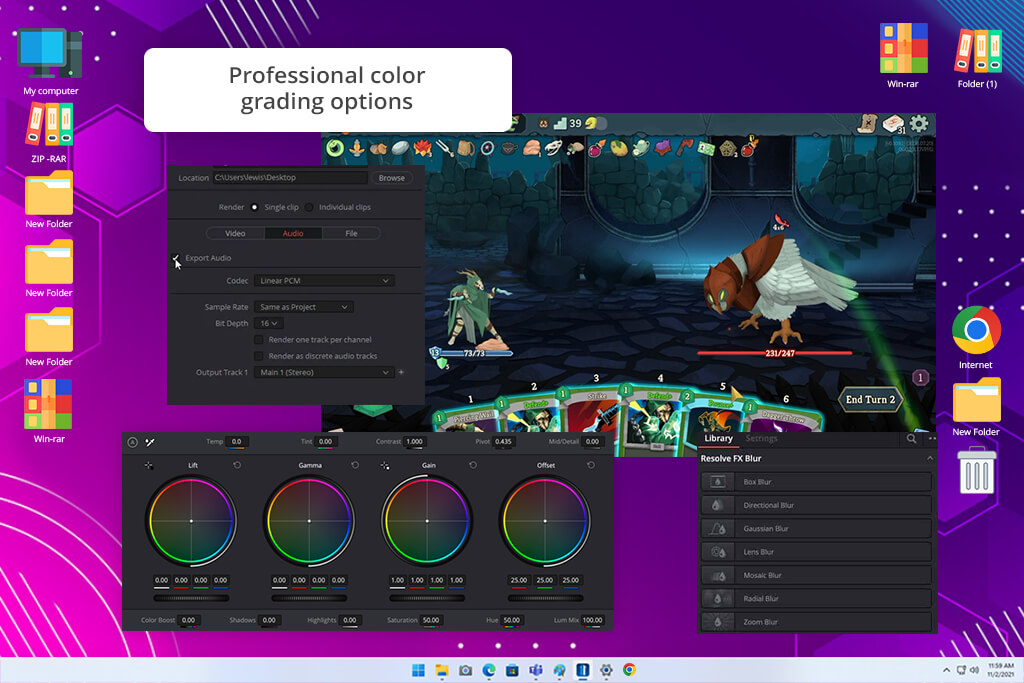
Task: Open the map scroll icon in game top bar
Action: point(867,123)
